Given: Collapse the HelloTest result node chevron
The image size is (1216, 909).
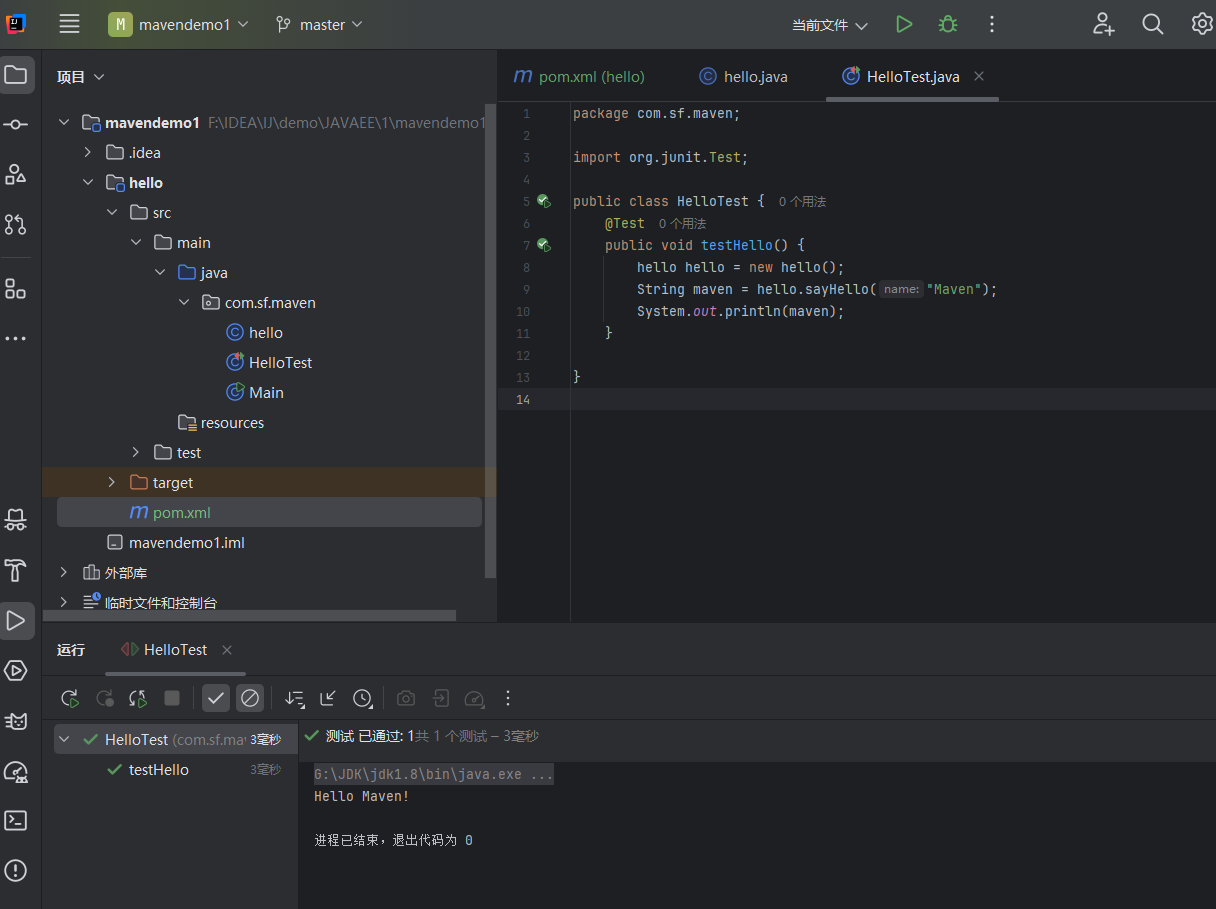Looking at the screenshot, I should 65,740.
